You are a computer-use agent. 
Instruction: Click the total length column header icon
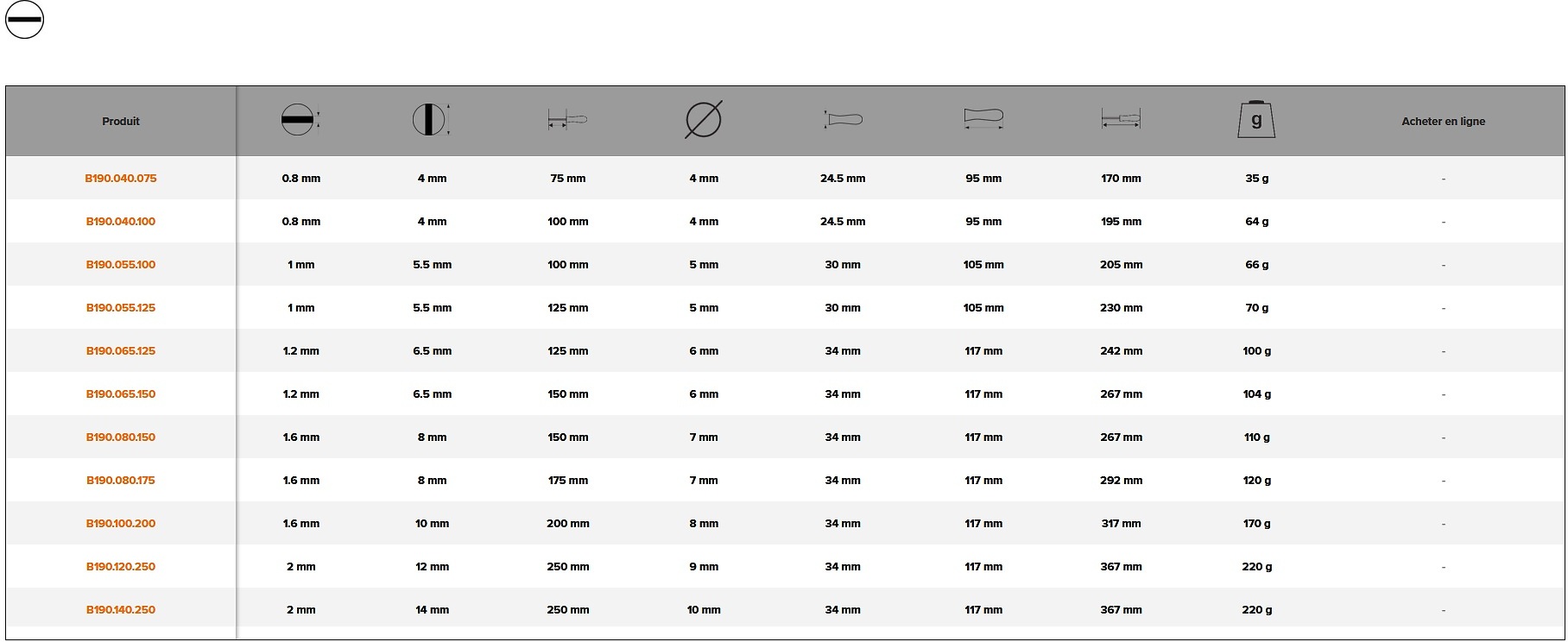(x=1121, y=119)
